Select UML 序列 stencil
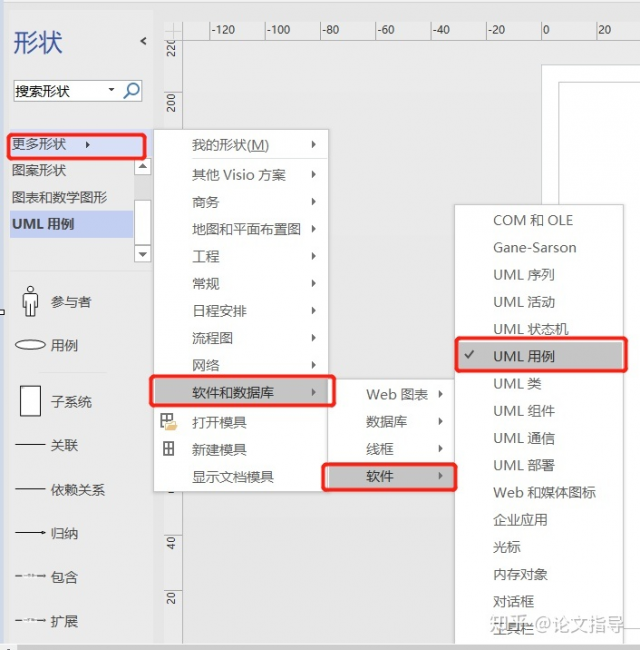This screenshot has height=650, width=640. pyautogui.click(x=539, y=274)
